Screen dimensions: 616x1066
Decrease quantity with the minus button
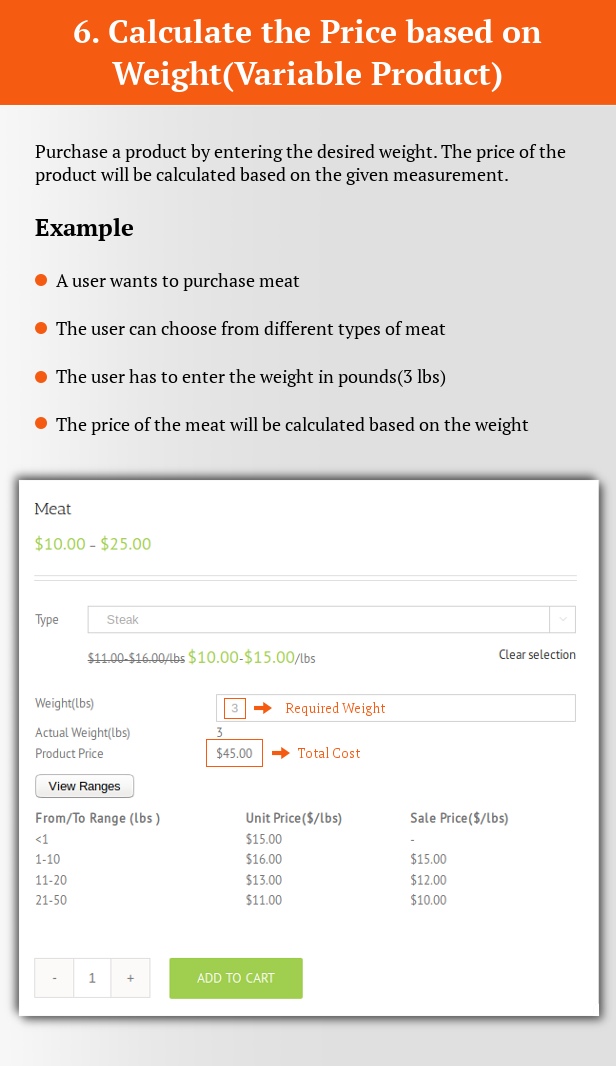click(x=54, y=978)
